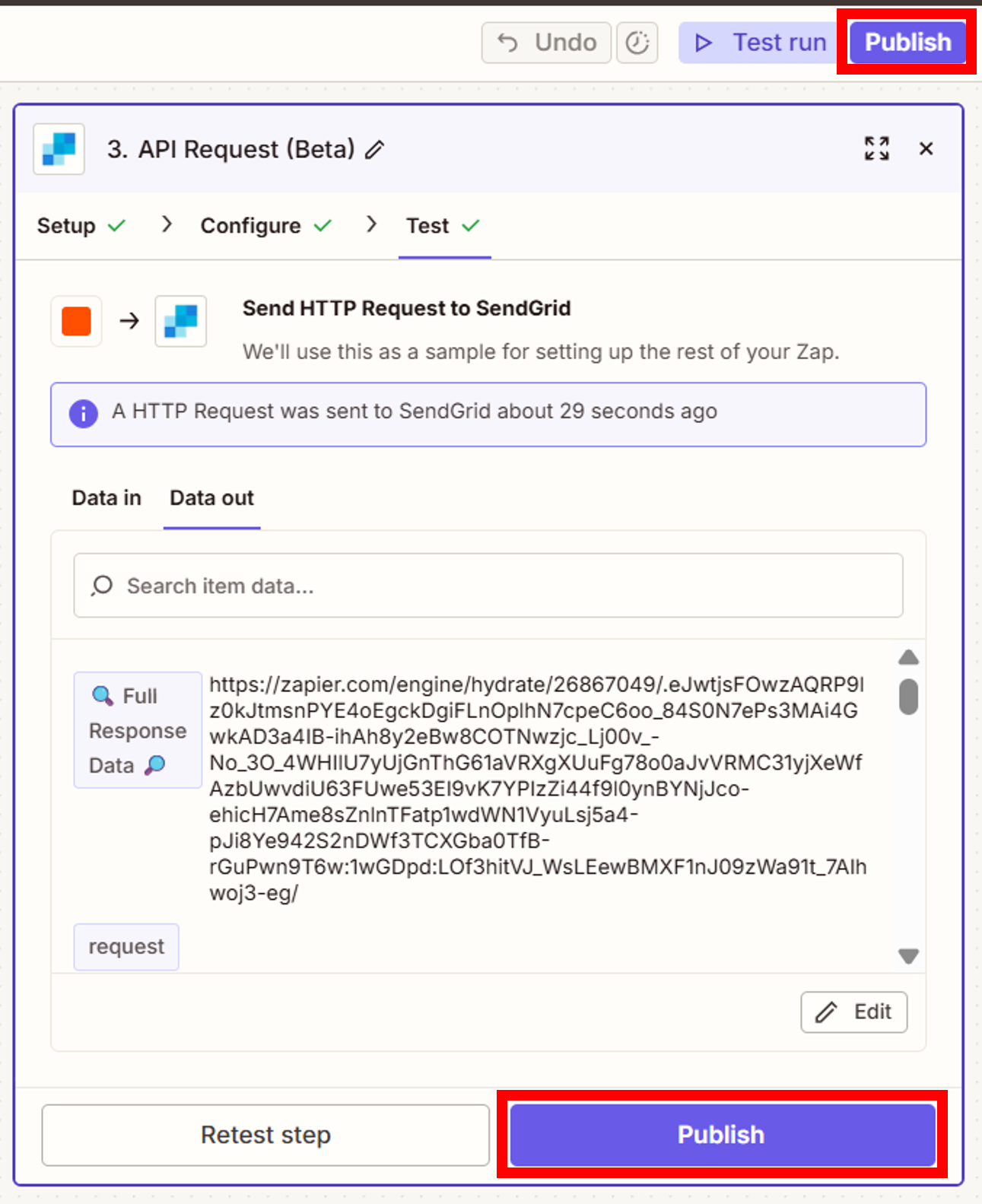
Task: Open the version history clock icon
Action: click(637, 43)
